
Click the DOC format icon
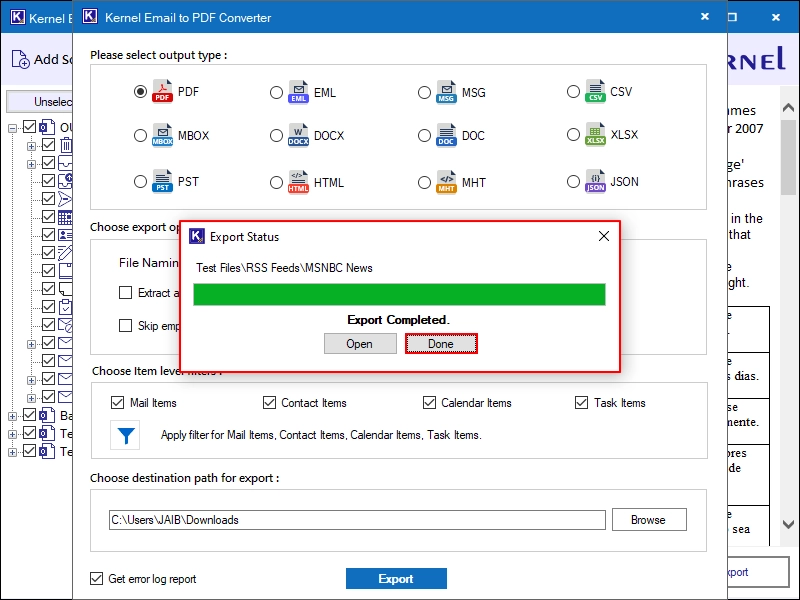point(446,135)
